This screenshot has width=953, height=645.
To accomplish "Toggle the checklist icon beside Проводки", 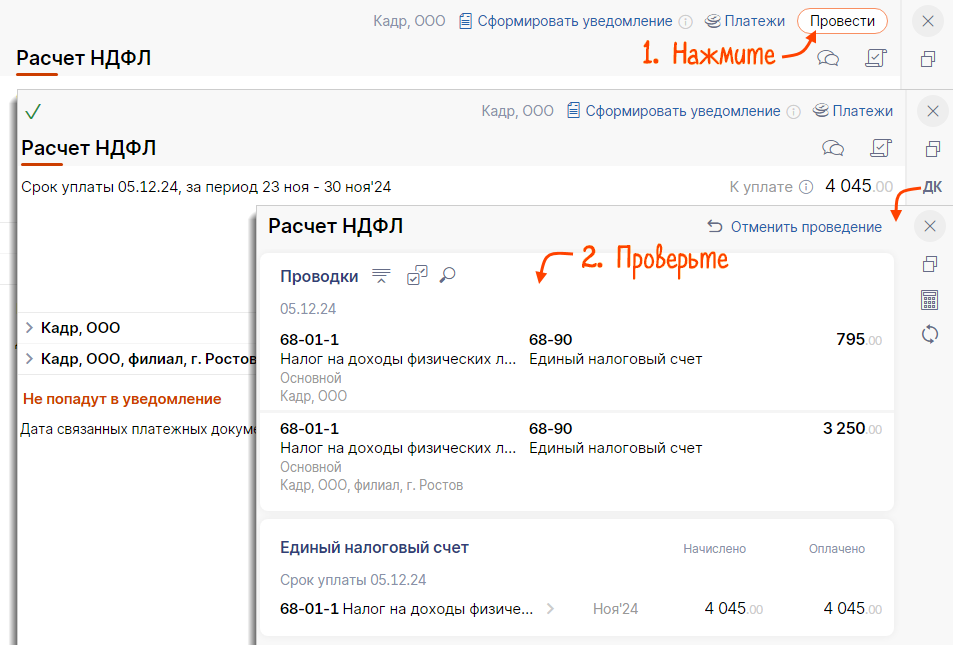I will 416,276.
